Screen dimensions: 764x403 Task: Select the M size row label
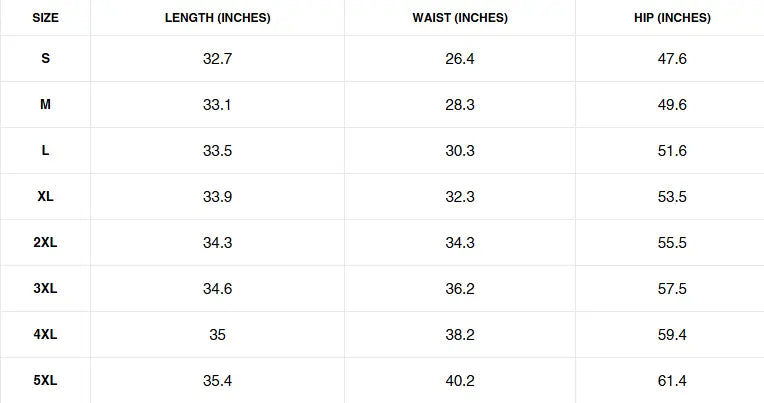pos(45,105)
